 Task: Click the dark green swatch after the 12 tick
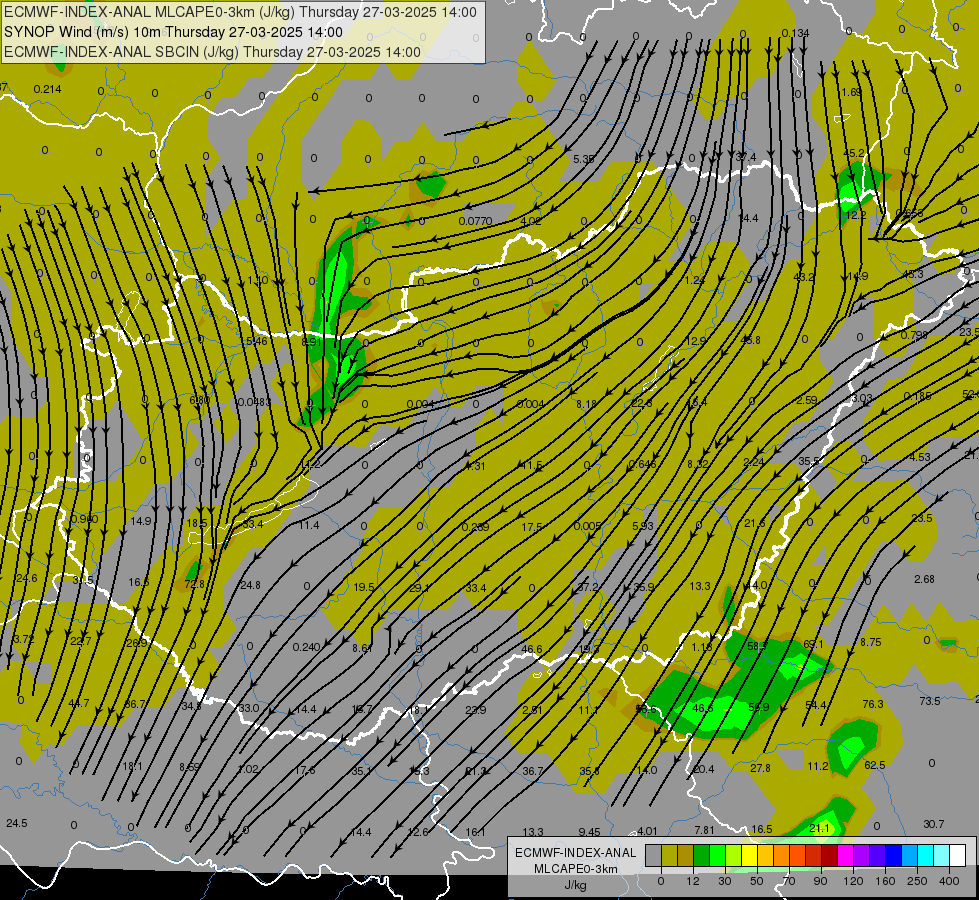(701, 855)
